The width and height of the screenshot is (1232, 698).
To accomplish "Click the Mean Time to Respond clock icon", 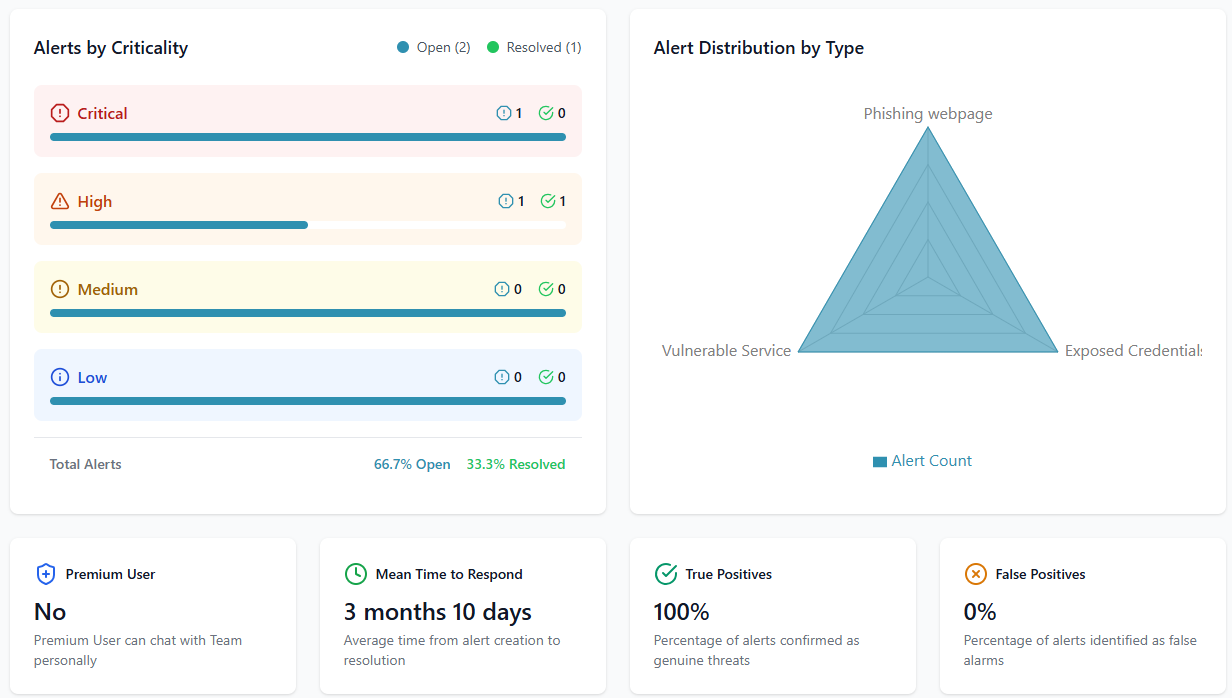I will (355, 574).
